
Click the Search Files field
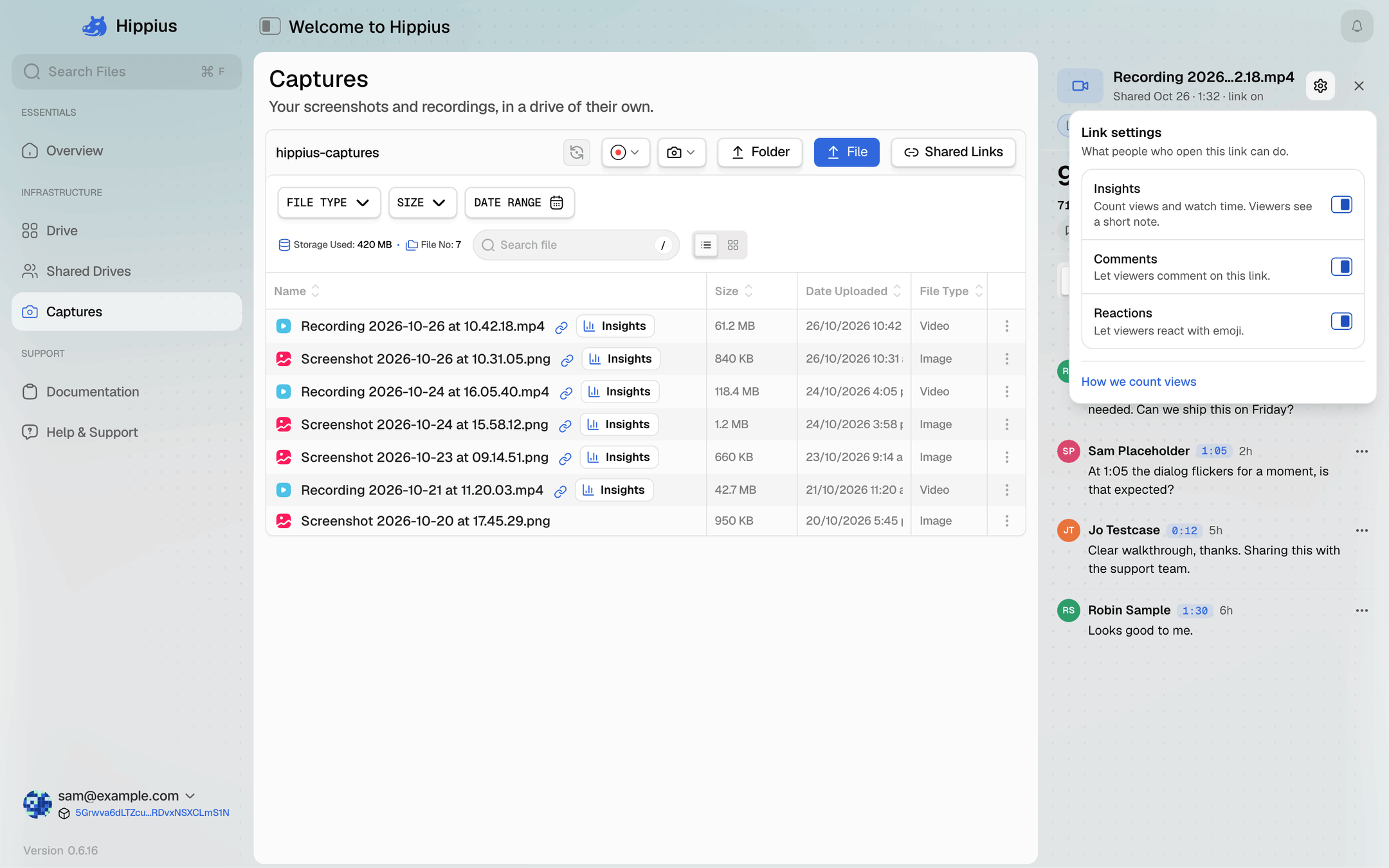point(127,71)
